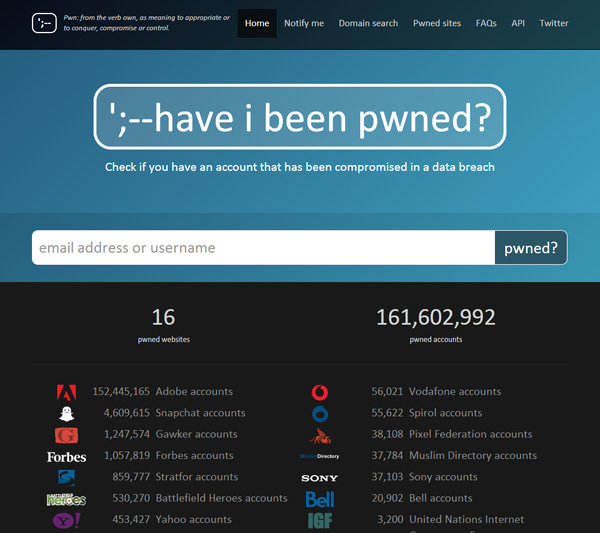Click the Vodafone accounts text
The height and width of the screenshot is (533, 600).
(x=455, y=391)
